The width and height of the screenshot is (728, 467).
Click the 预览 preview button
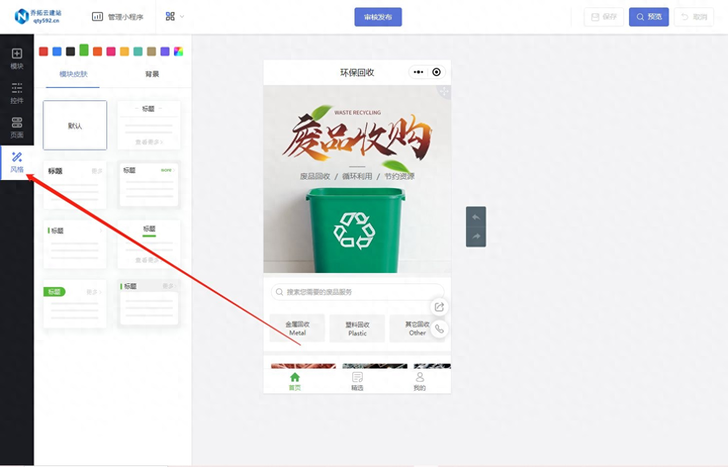click(x=649, y=17)
